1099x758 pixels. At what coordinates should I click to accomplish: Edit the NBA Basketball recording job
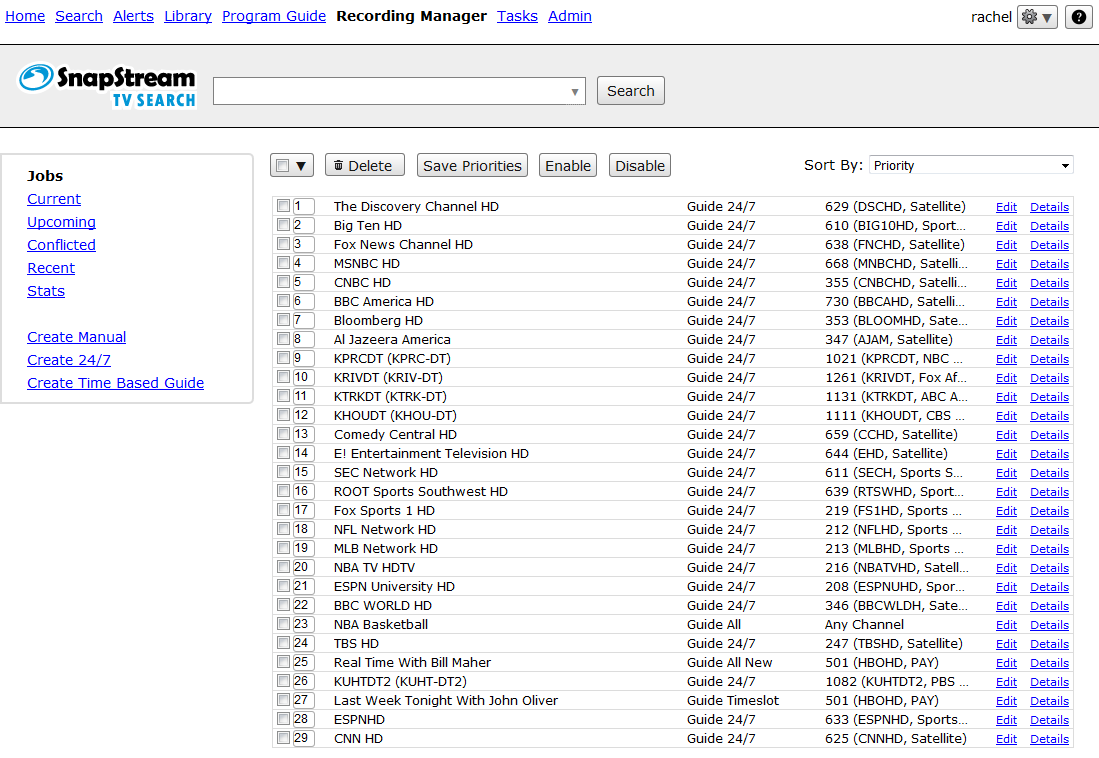(x=1006, y=625)
